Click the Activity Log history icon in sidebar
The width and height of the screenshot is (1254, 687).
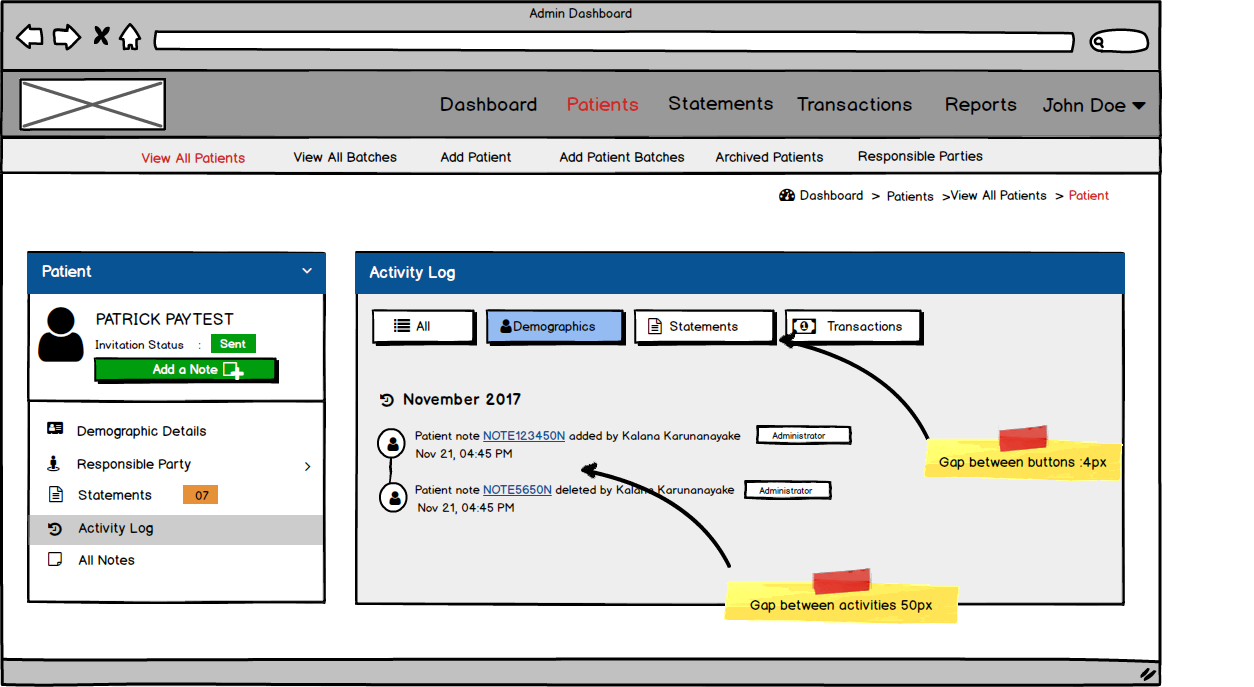click(56, 528)
